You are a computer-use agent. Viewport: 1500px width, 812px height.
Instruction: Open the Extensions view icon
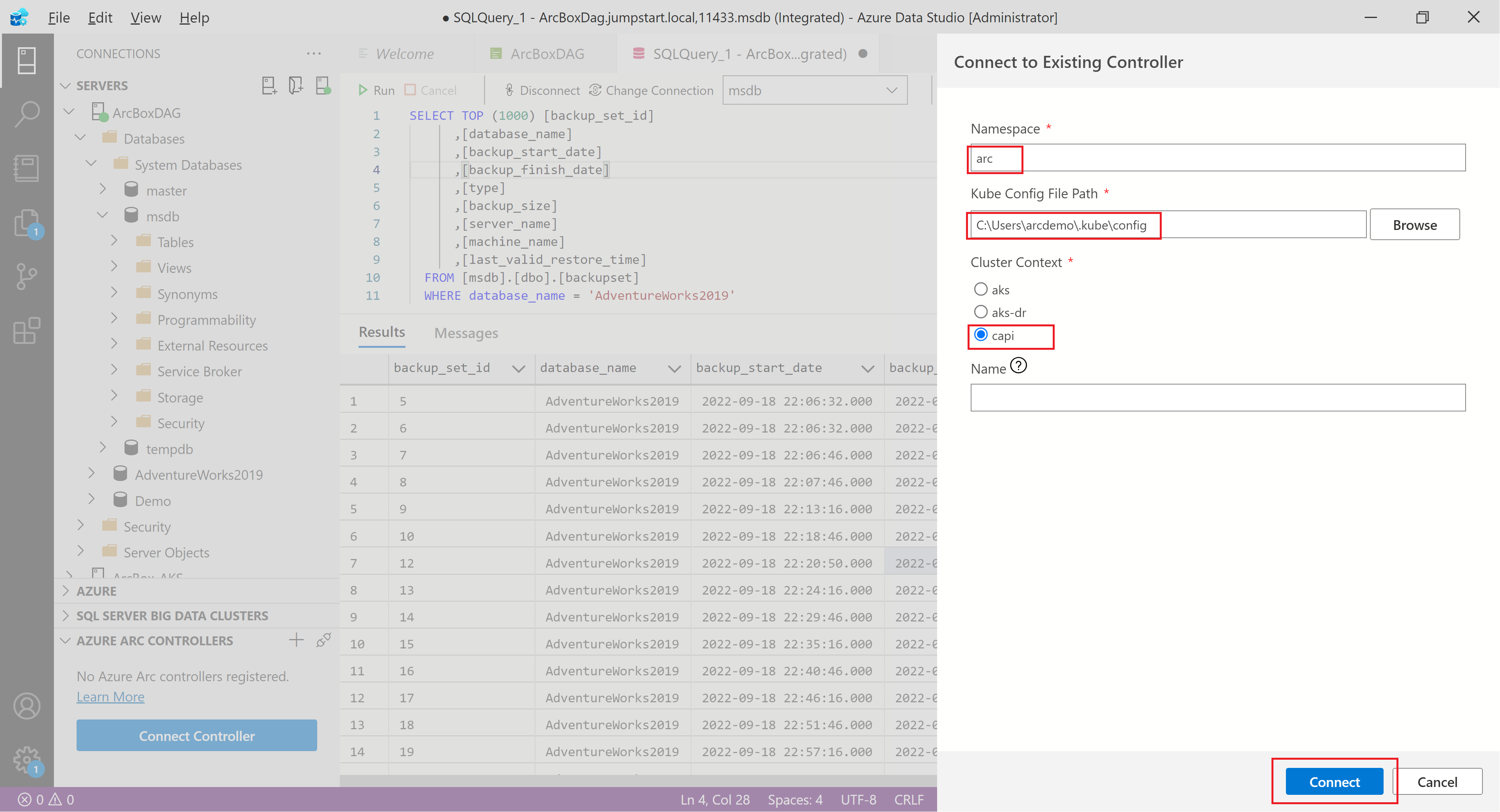pyautogui.click(x=27, y=331)
